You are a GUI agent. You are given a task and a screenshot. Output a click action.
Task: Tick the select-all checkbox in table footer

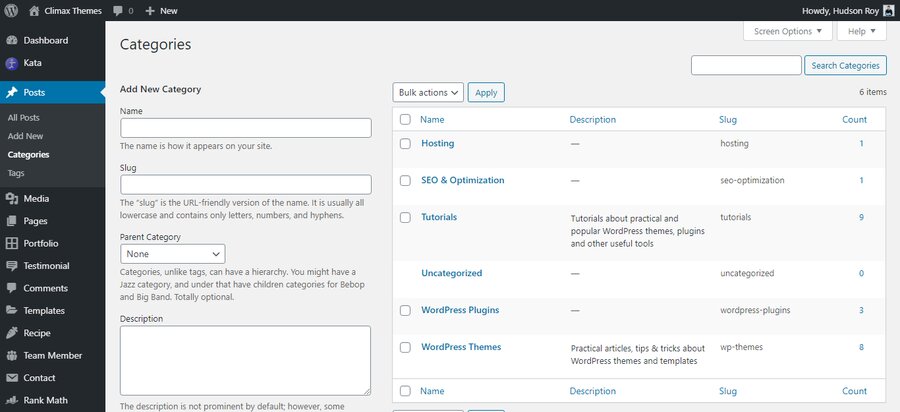pyautogui.click(x=405, y=391)
